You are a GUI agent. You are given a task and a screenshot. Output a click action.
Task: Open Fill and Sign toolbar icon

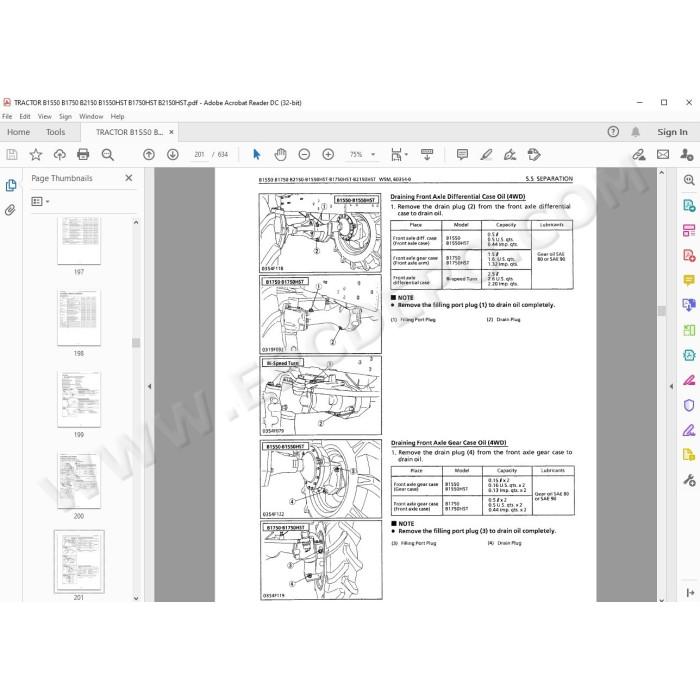click(639, 154)
